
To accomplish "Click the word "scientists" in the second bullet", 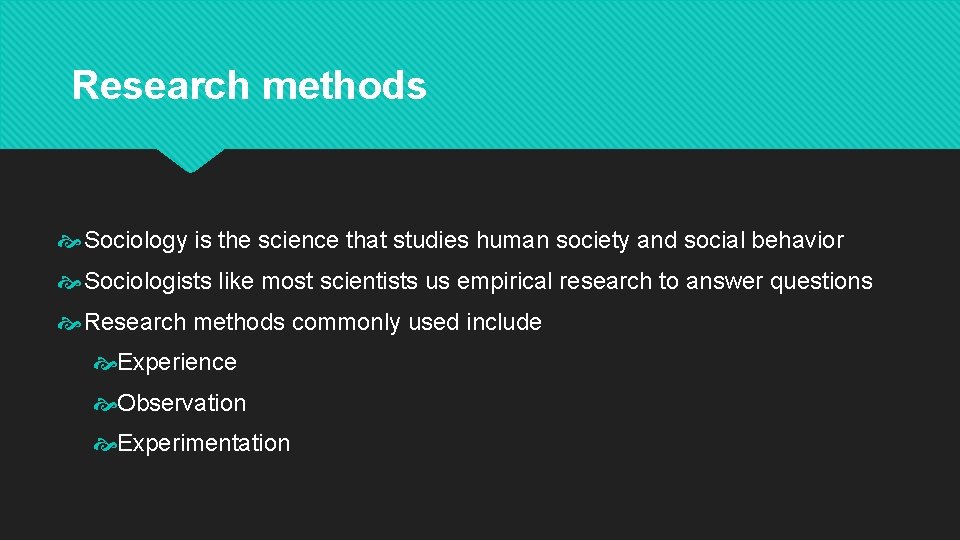I will (370, 282).
